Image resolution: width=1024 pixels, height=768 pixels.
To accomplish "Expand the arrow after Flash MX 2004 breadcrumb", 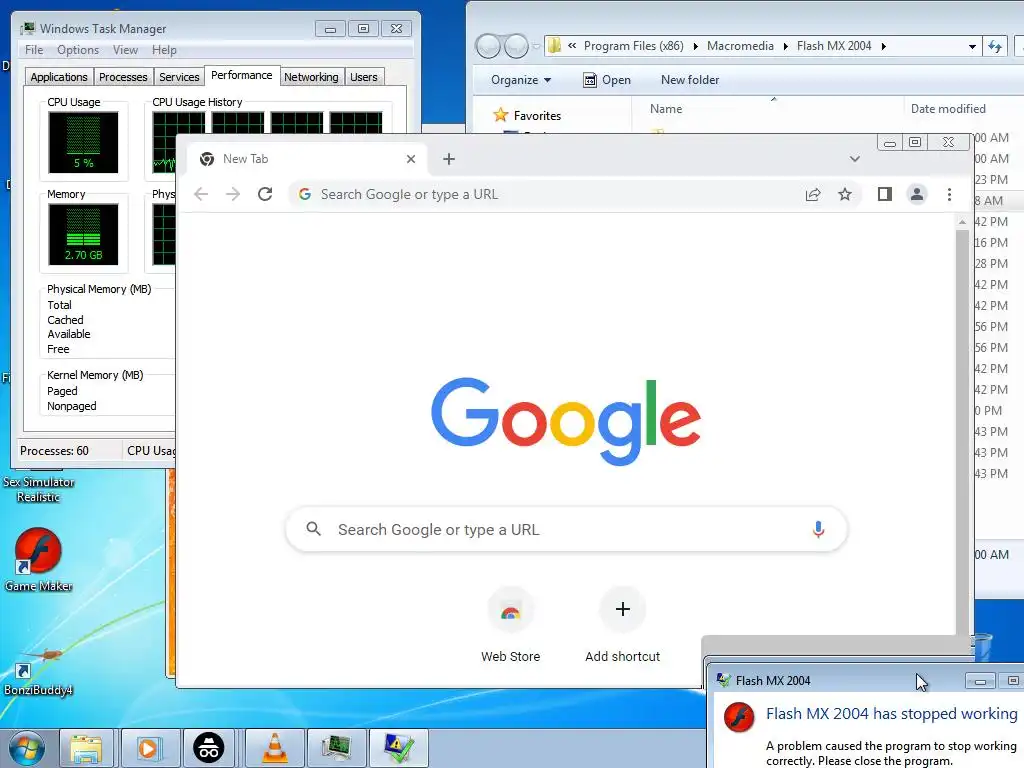I will (x=884, y=46).
